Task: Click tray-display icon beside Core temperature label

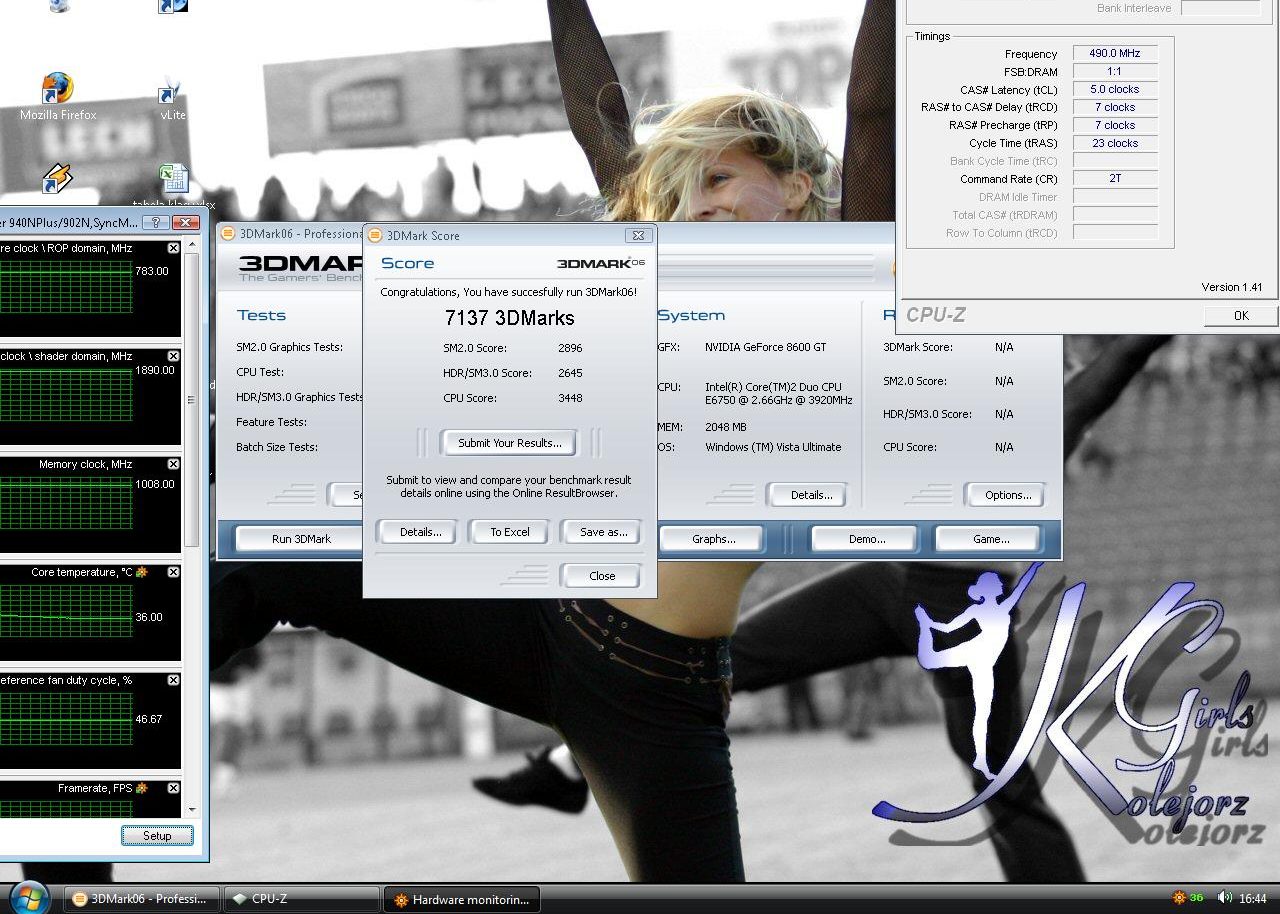Action: [x=142, y=572]
